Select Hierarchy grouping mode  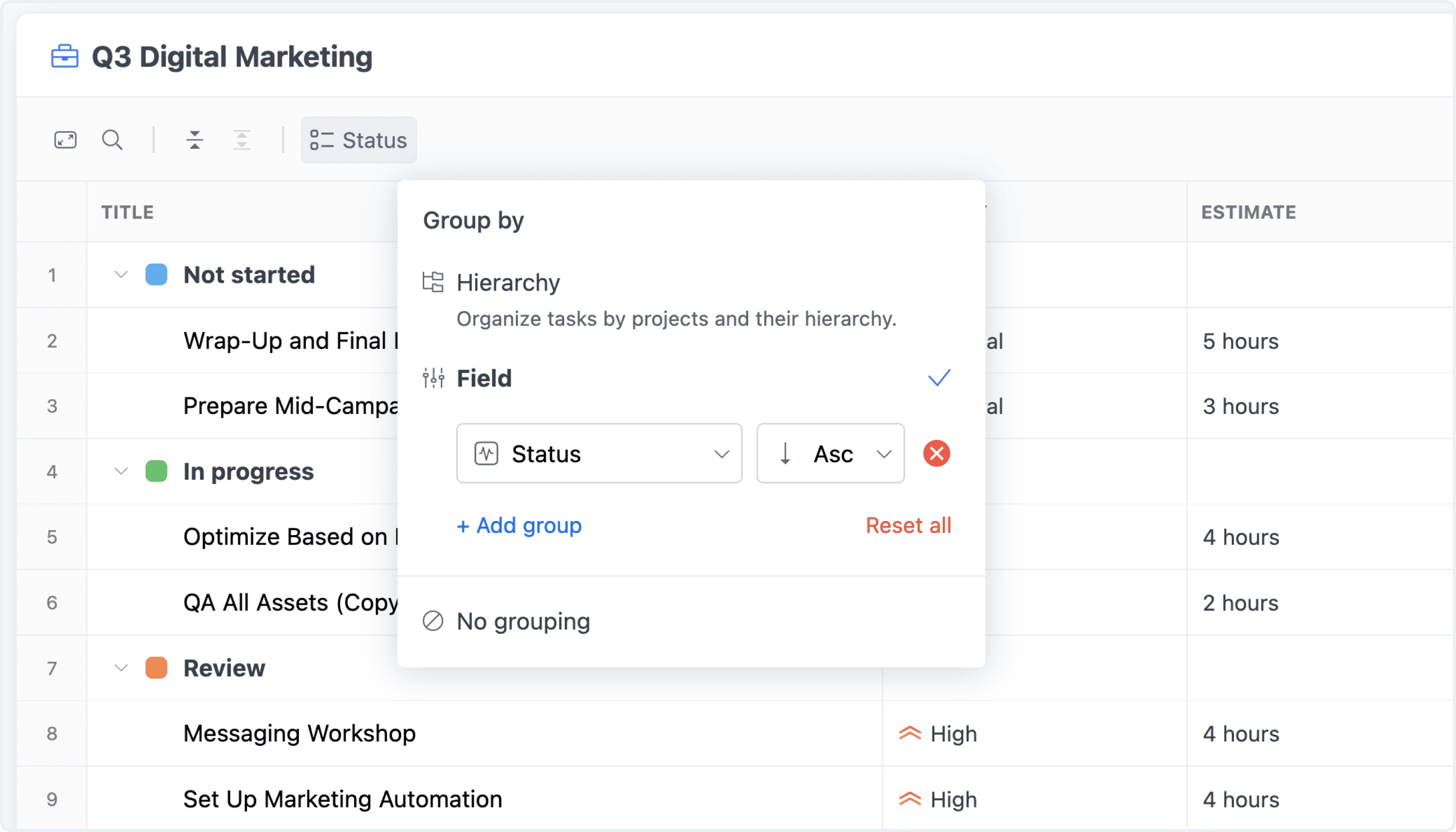[508, 283]
